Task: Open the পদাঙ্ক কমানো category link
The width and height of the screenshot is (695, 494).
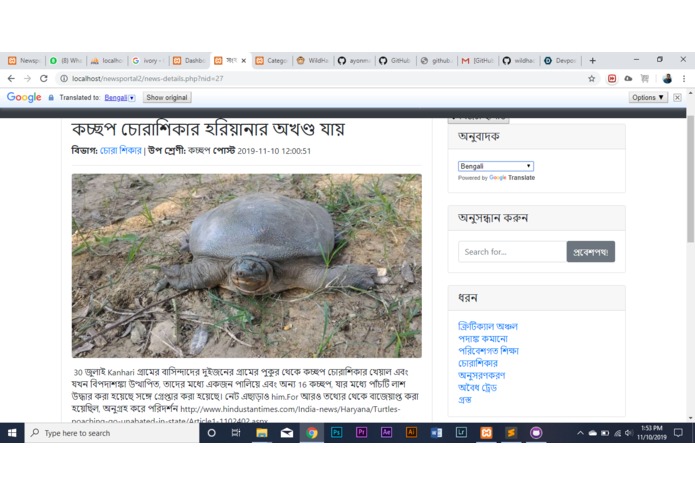Action: [483, 338]
